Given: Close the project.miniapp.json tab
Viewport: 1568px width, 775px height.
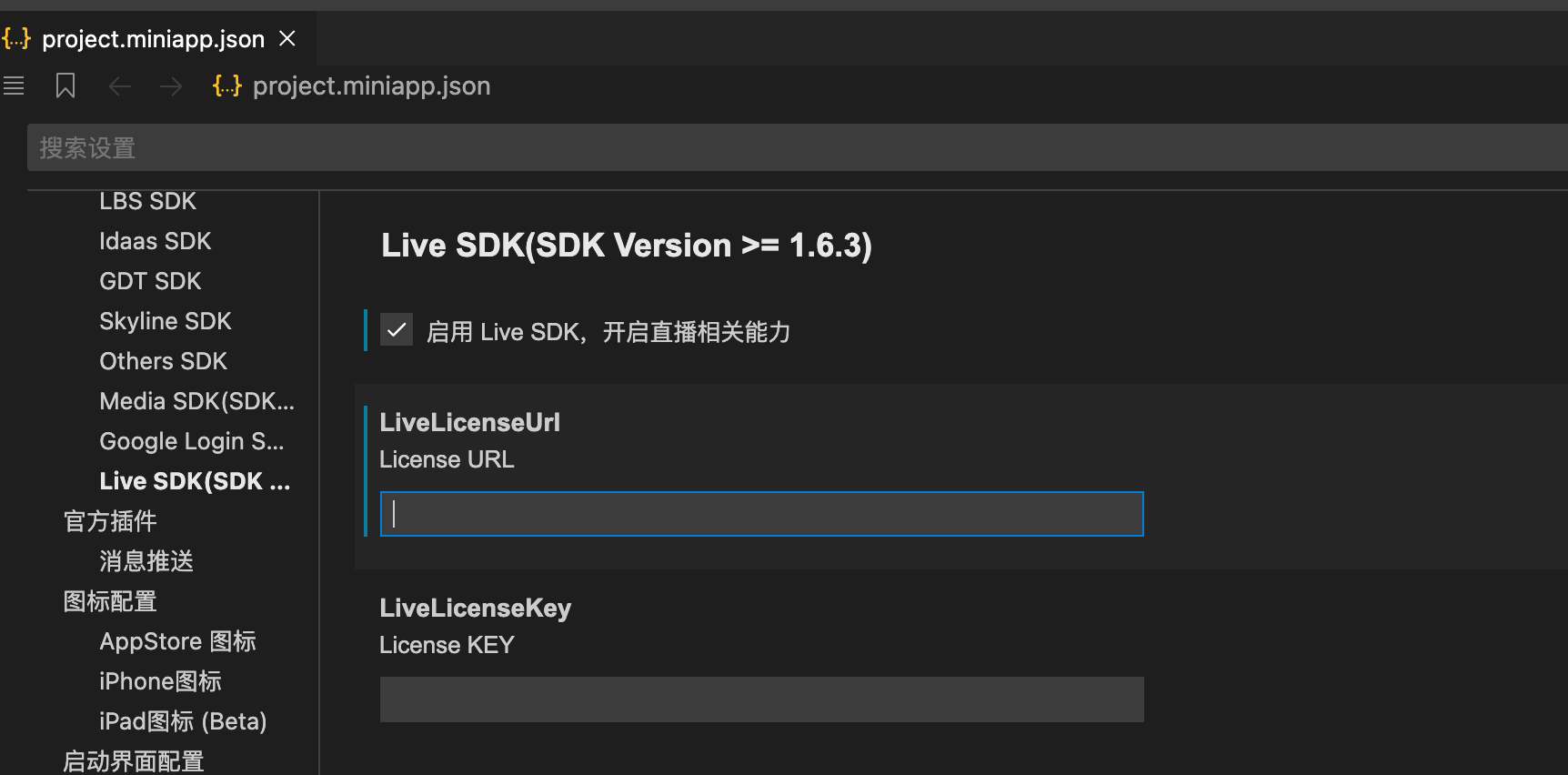Looking at the screenshot, I should [x=287, y=38].
